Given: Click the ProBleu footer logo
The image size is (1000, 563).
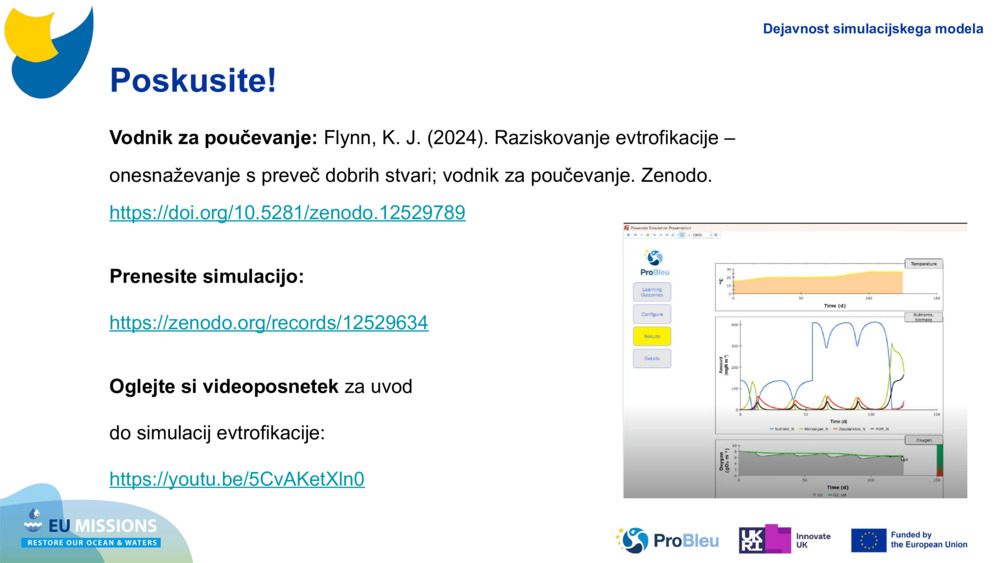Looking at the screenshot, I should point(667,540).
